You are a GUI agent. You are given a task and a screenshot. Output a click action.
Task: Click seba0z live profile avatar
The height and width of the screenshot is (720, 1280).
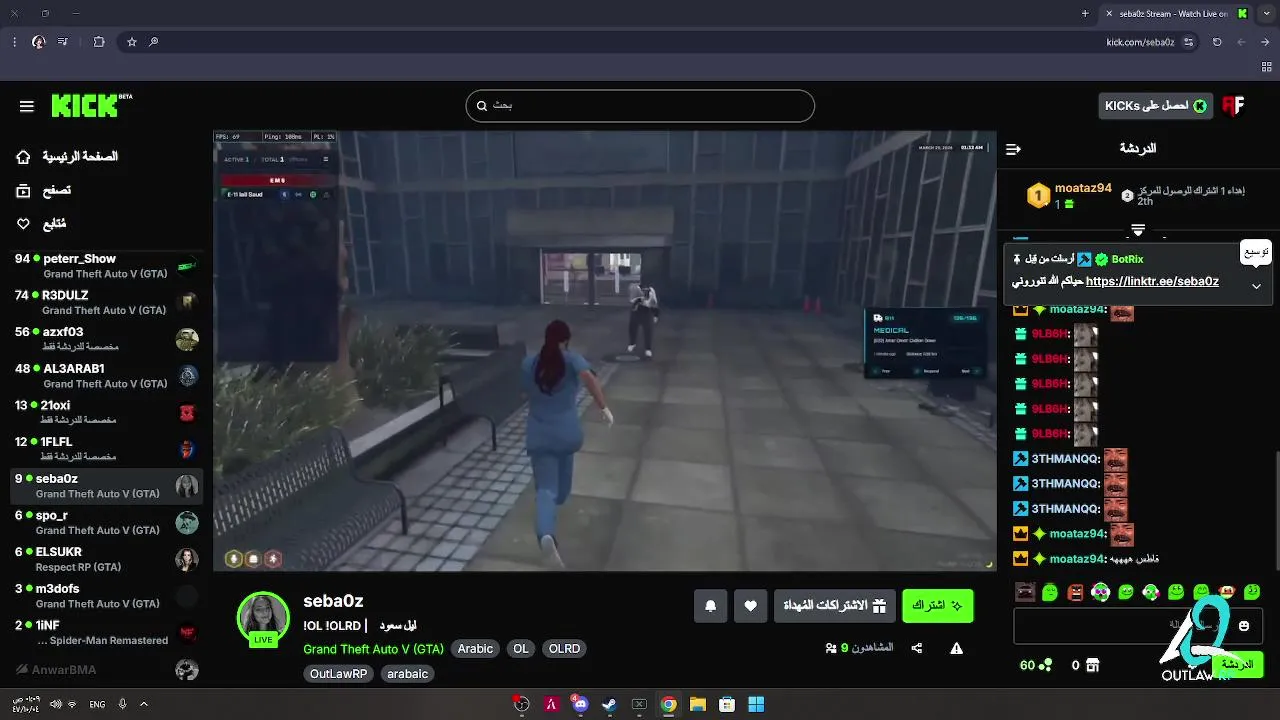(263, 617)
